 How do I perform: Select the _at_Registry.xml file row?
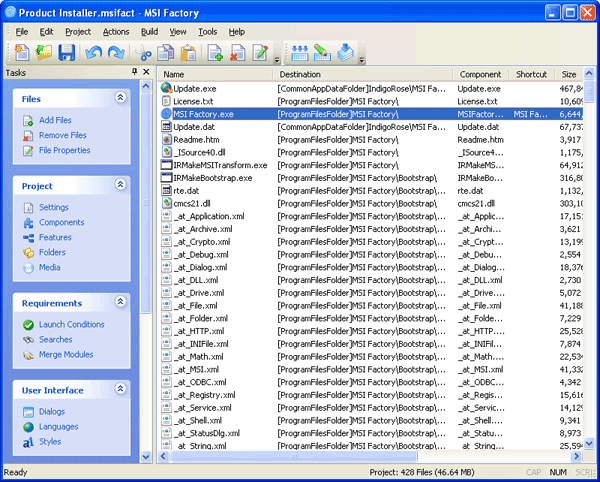[371, 395]
